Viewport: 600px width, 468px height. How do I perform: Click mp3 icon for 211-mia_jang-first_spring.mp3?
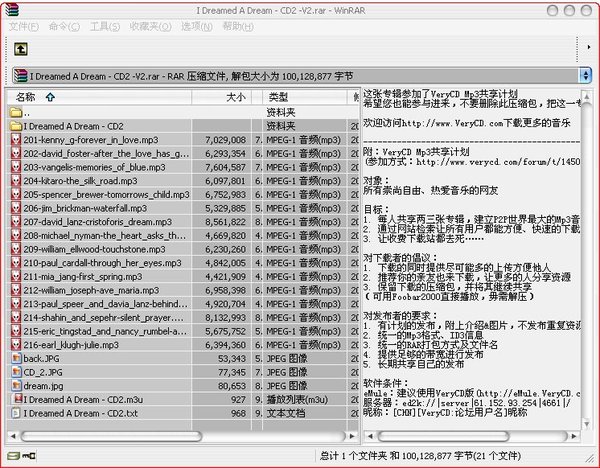pos(16,276)
